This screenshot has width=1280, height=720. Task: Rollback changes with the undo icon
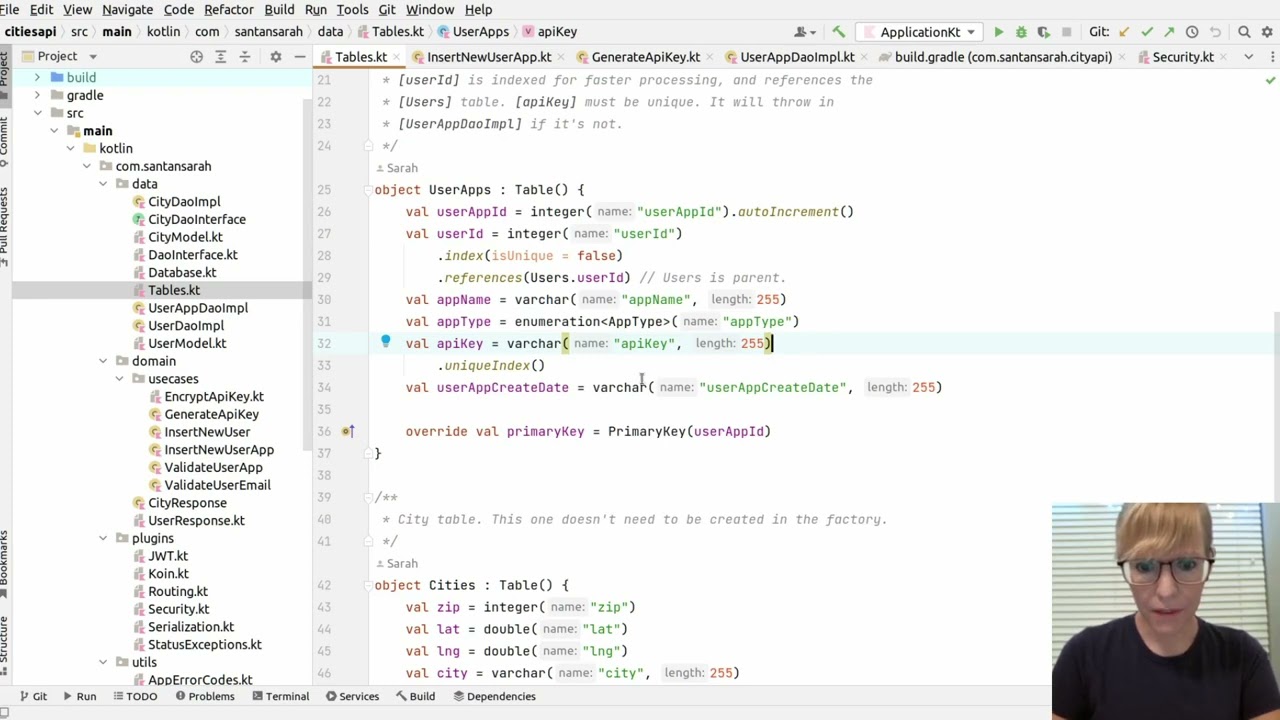[x=1215, y=32]
